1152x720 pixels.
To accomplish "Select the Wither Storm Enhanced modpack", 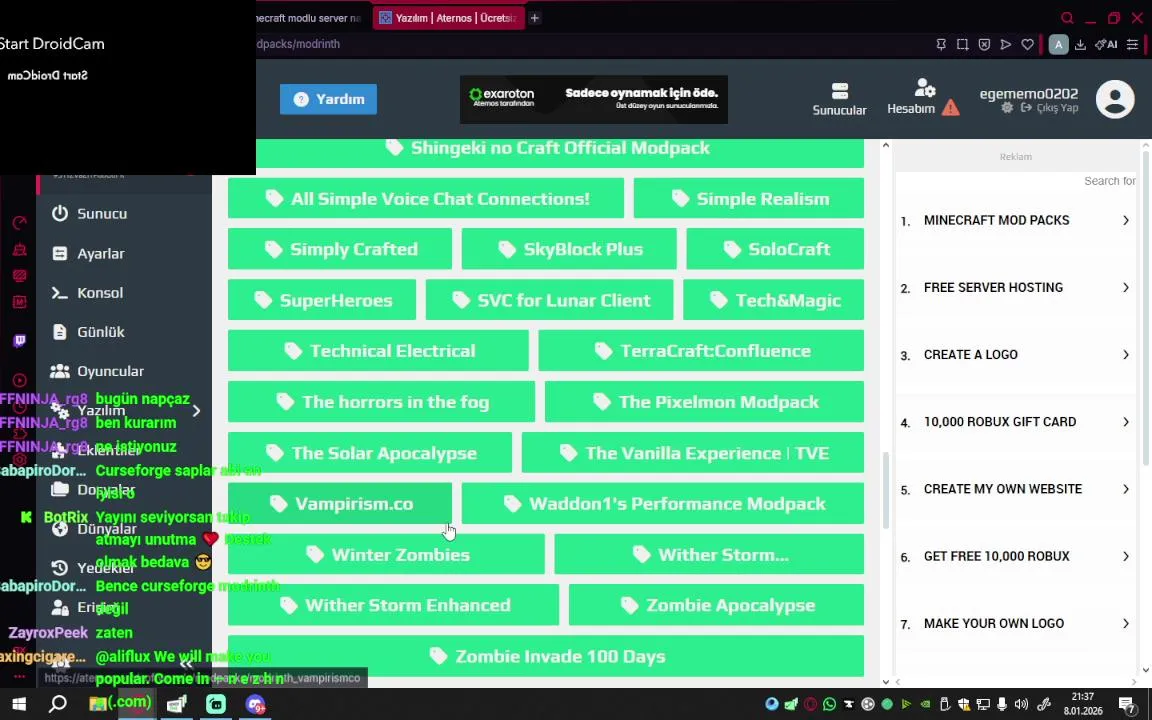I will pos(393,605).
